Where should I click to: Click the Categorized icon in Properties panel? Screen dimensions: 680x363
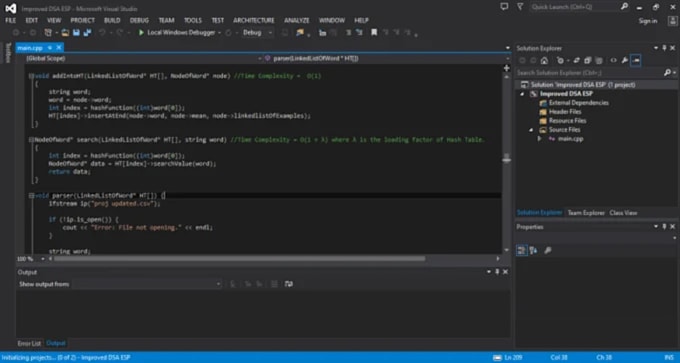coord(521,250)
